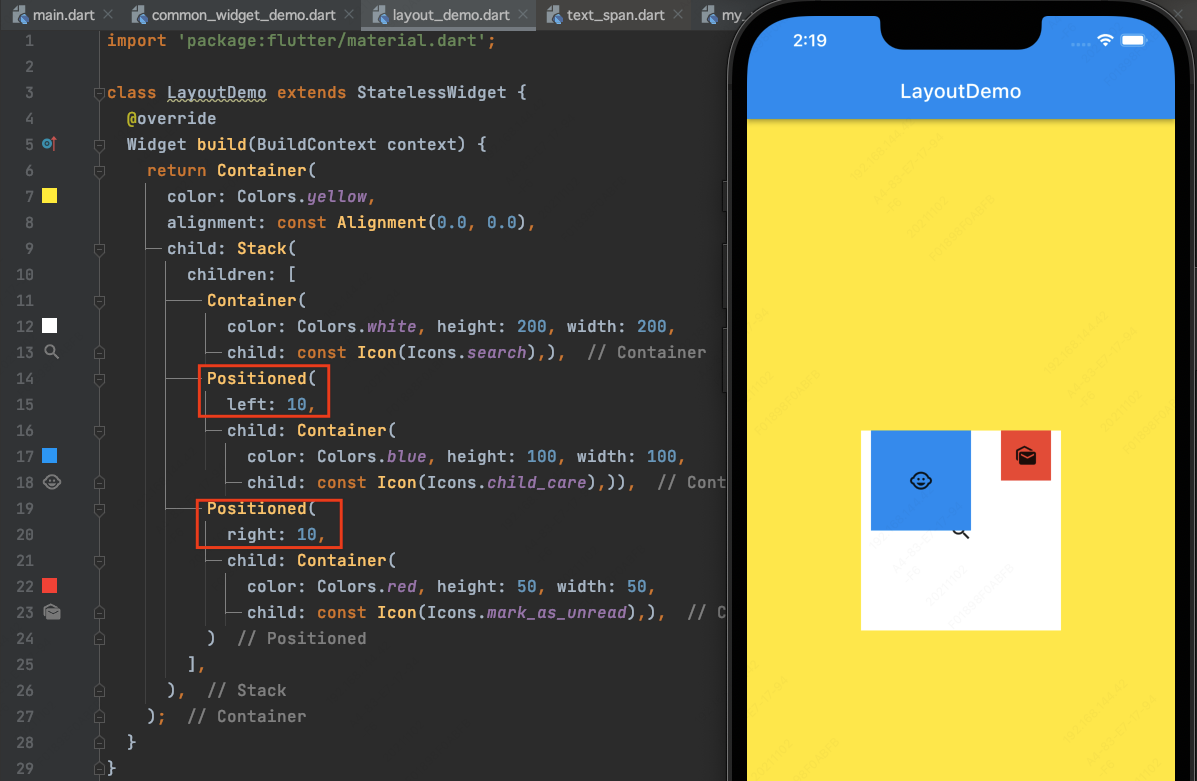Click the Wi-Fi status icon in simulator

1105,40
